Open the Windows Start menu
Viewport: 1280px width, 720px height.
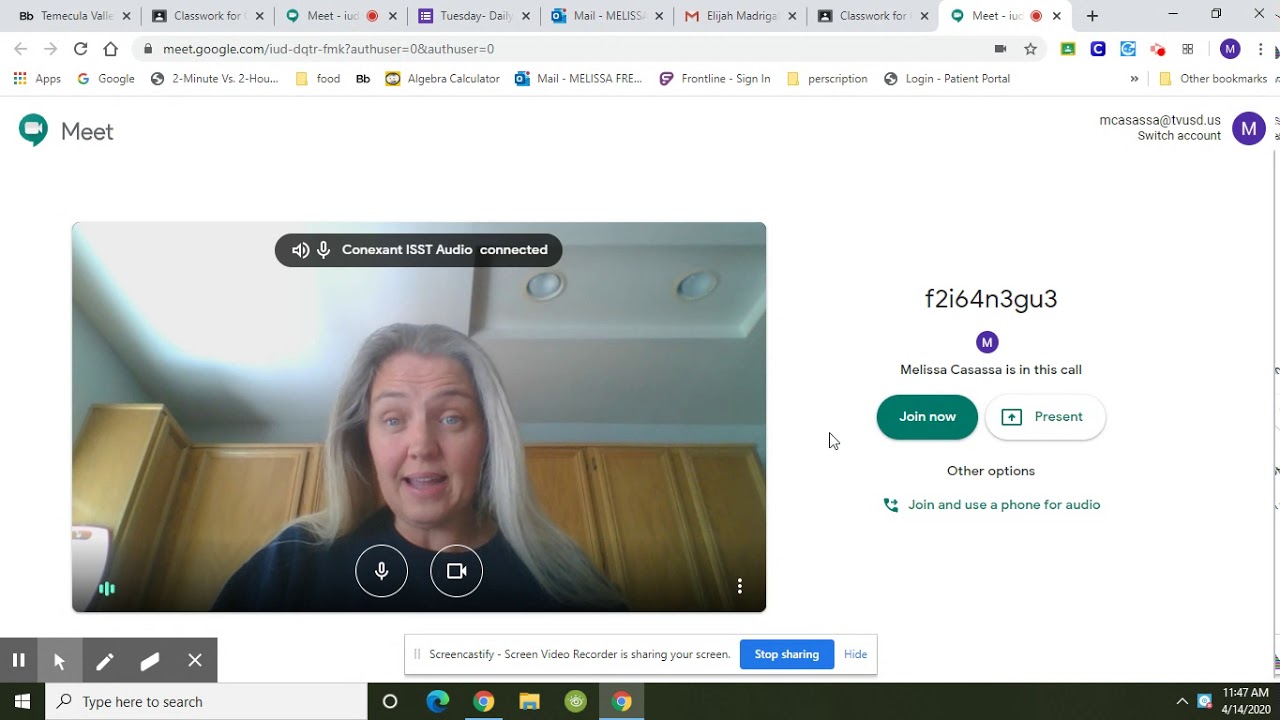pos(22,701)
